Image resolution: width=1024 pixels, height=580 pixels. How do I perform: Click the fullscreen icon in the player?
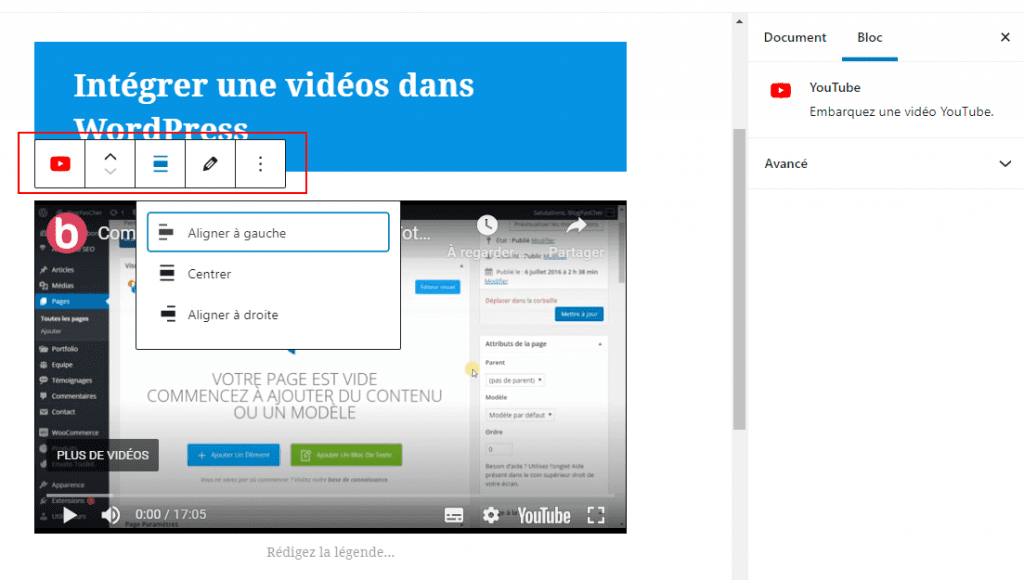(597, 514)
